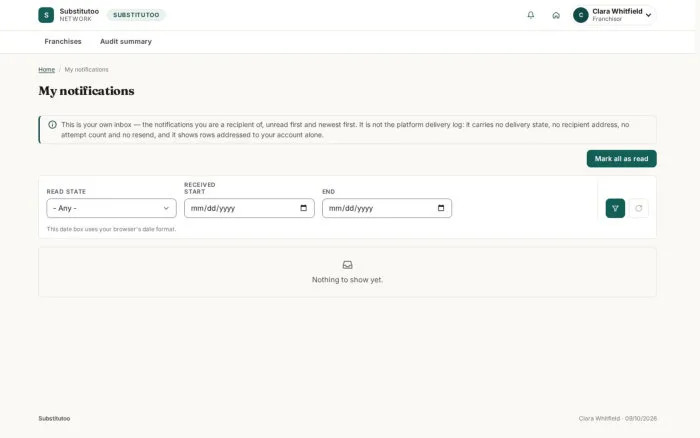Open the Audit summary menu item

point(126,42)
